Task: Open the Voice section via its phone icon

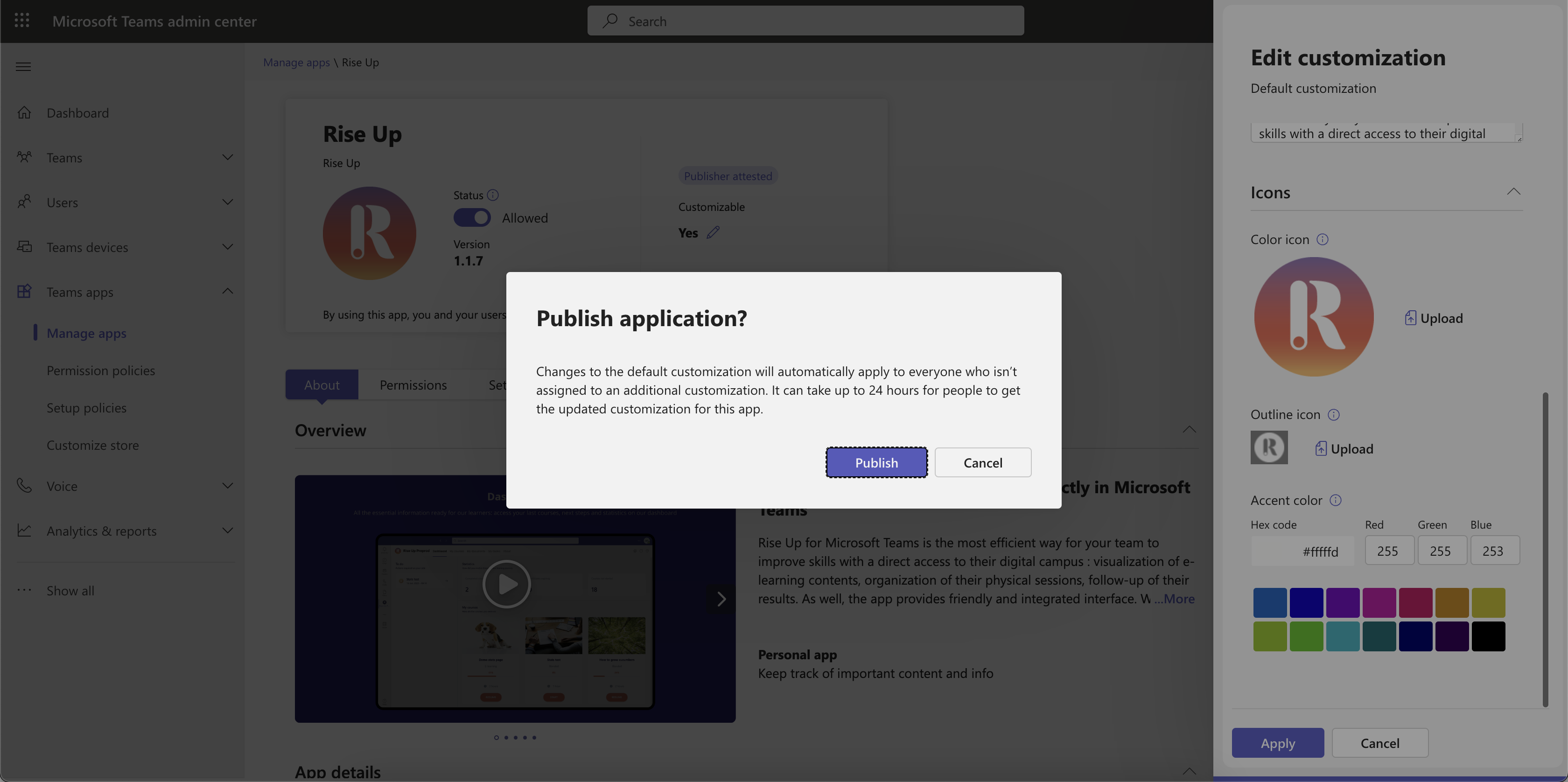Action: coord(23,485)
